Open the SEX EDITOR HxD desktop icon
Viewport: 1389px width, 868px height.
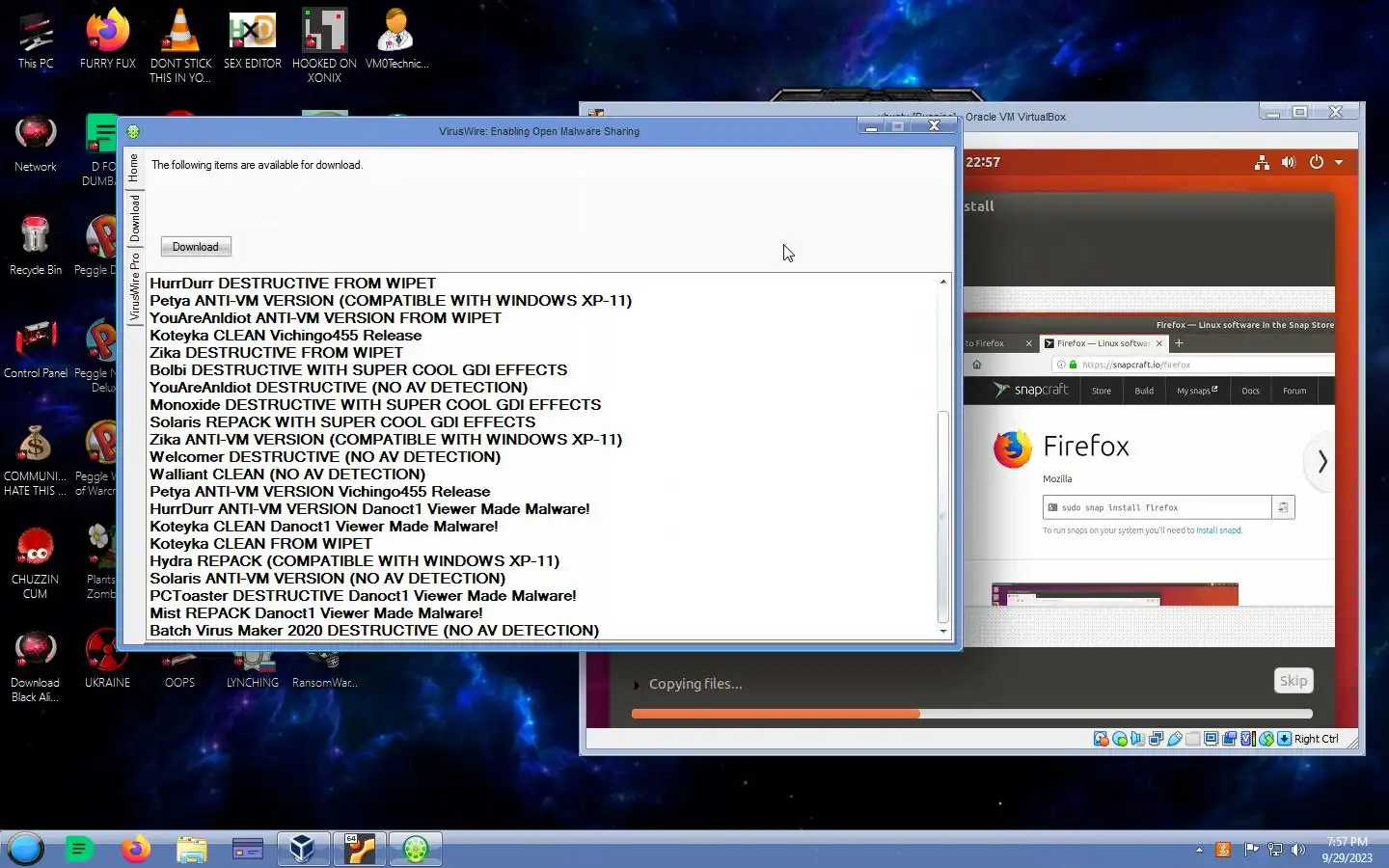253,40
